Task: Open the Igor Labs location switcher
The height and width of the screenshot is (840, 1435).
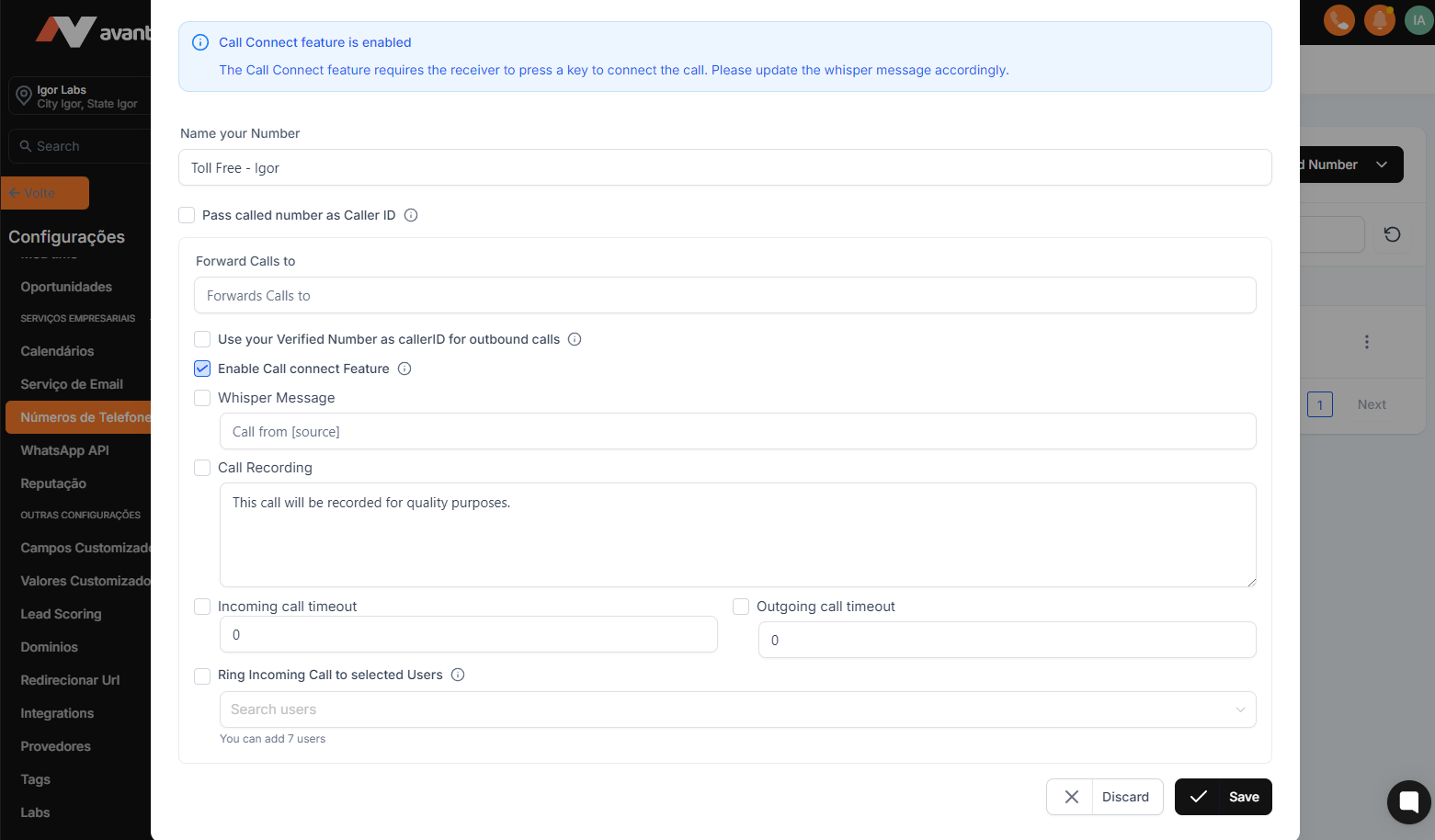Action: click(x=80, y=96)
